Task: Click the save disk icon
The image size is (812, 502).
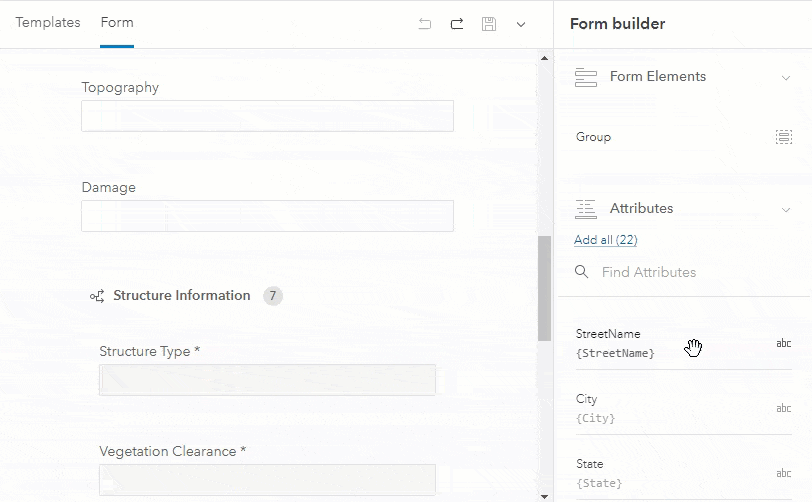Action: tap(489, 24)
